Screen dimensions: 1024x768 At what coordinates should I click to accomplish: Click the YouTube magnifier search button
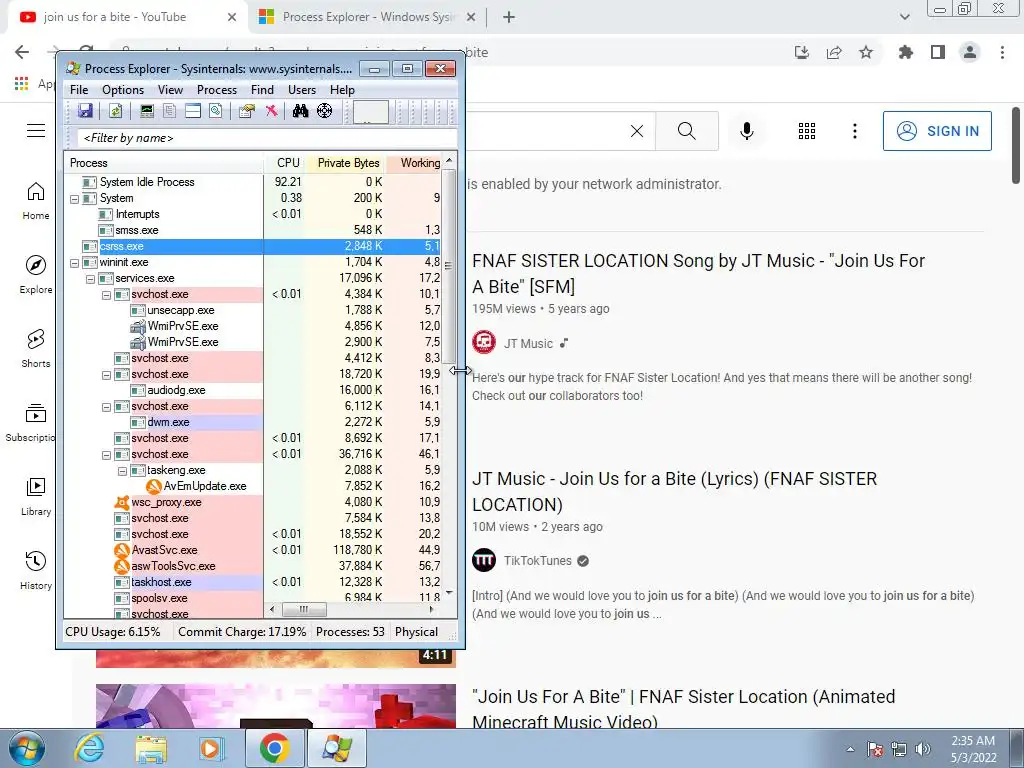[x=686, y=131]
